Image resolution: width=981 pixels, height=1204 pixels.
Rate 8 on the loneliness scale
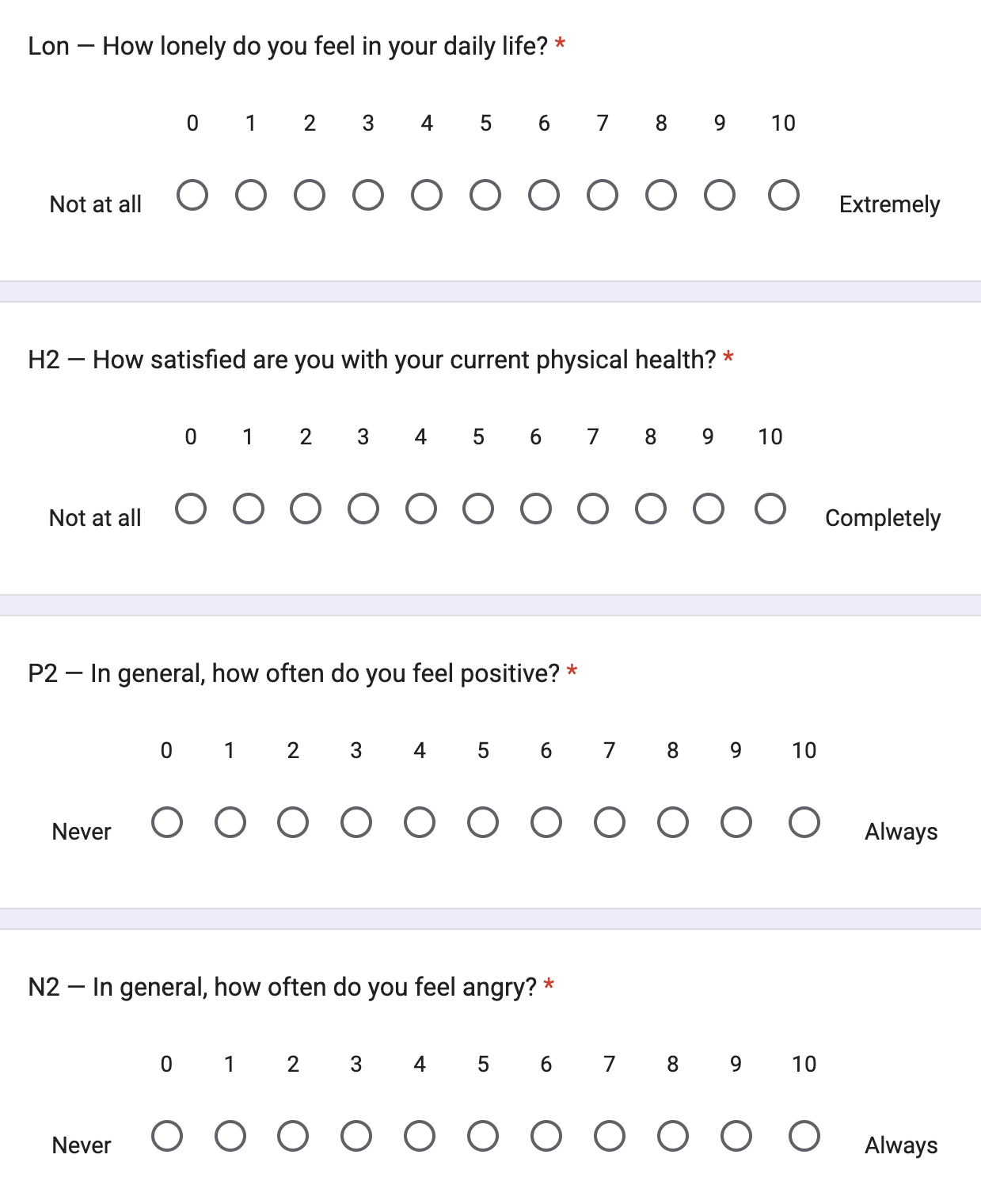pyautogui.click(x=661, y=195)
